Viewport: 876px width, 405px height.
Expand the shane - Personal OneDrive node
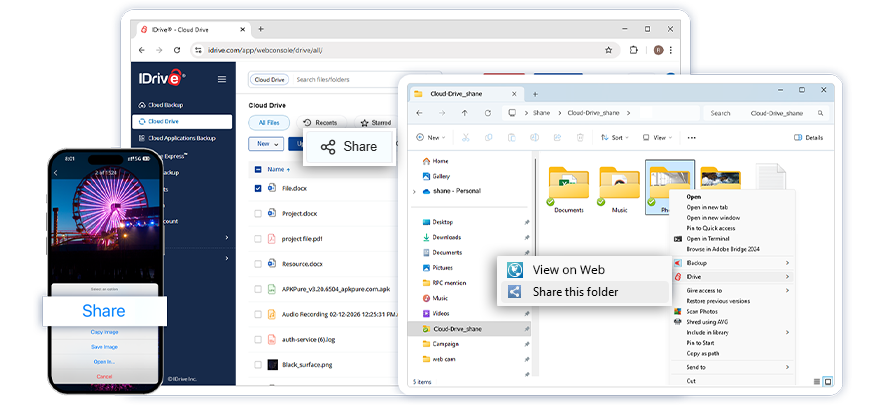[x=414, y=191]
